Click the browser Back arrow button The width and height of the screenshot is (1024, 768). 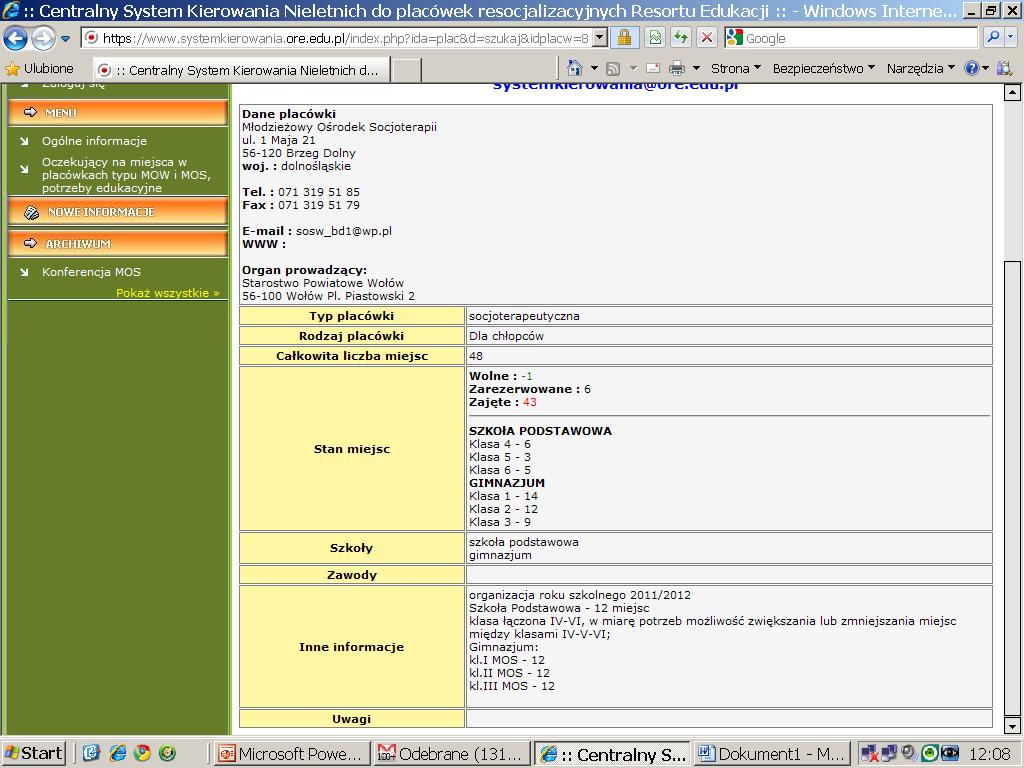tap(15, 39)
